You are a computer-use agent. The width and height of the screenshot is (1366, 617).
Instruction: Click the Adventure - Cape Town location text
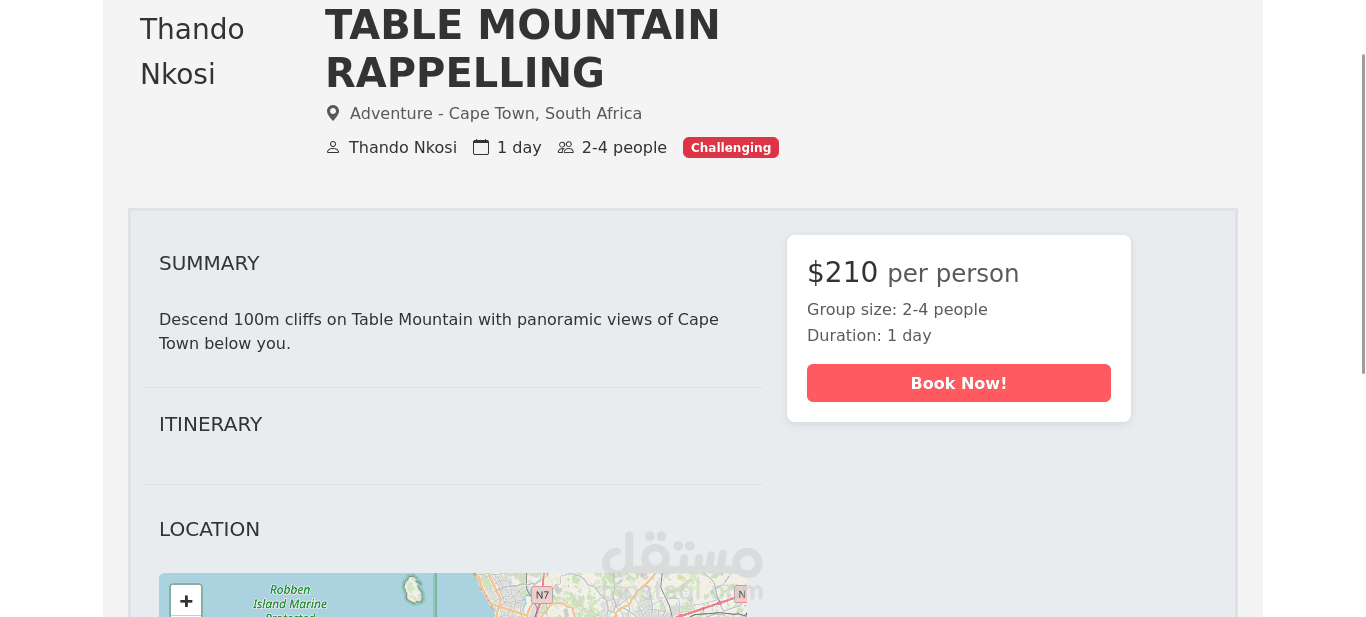click(495, 114)
